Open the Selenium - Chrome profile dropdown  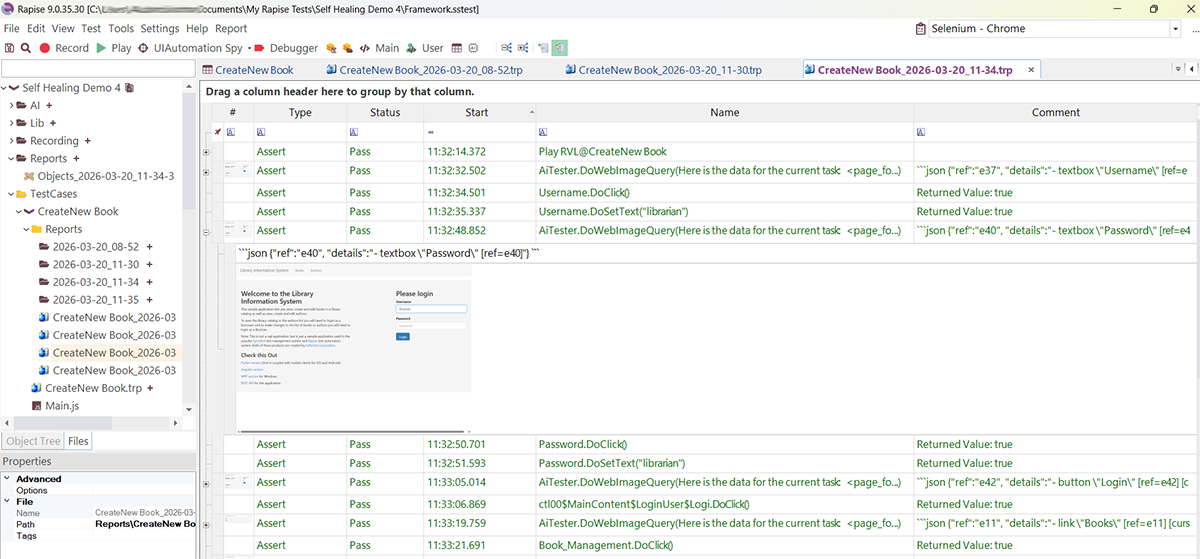coord(1176,29)
